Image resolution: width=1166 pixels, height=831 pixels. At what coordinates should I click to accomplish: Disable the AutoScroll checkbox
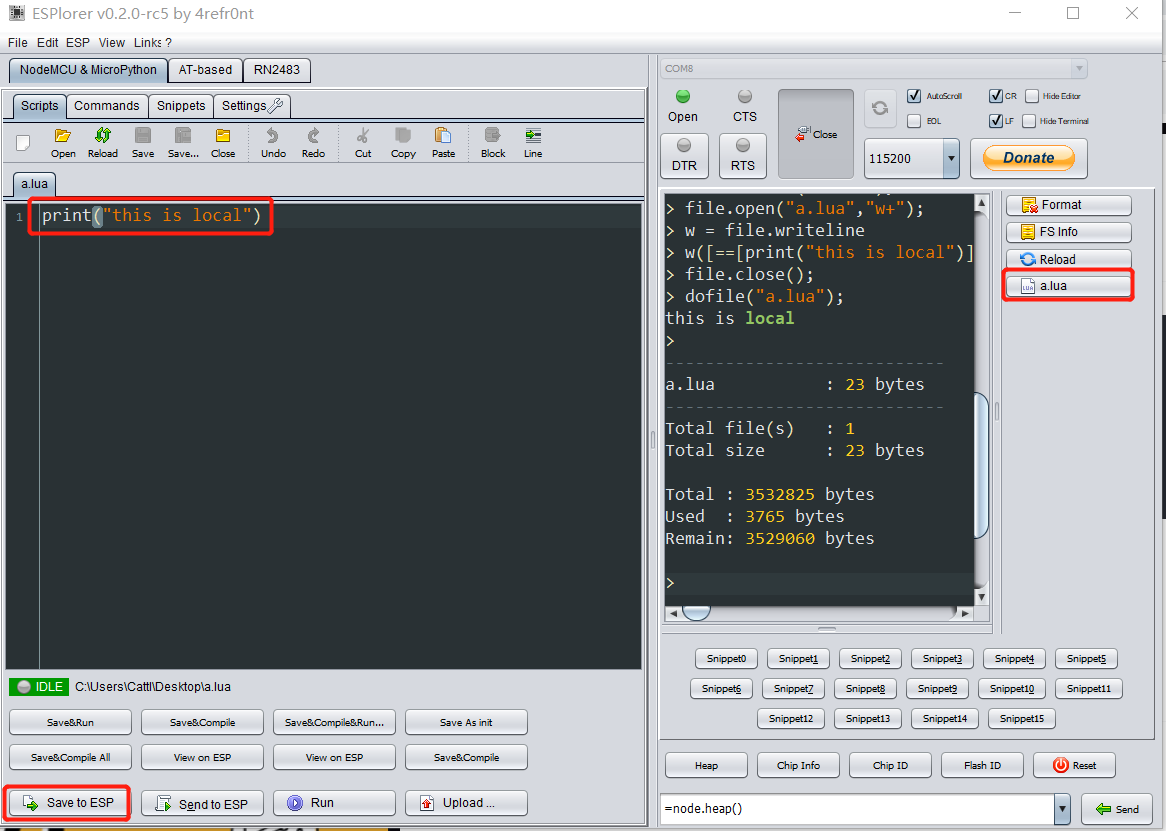[914, 96]
